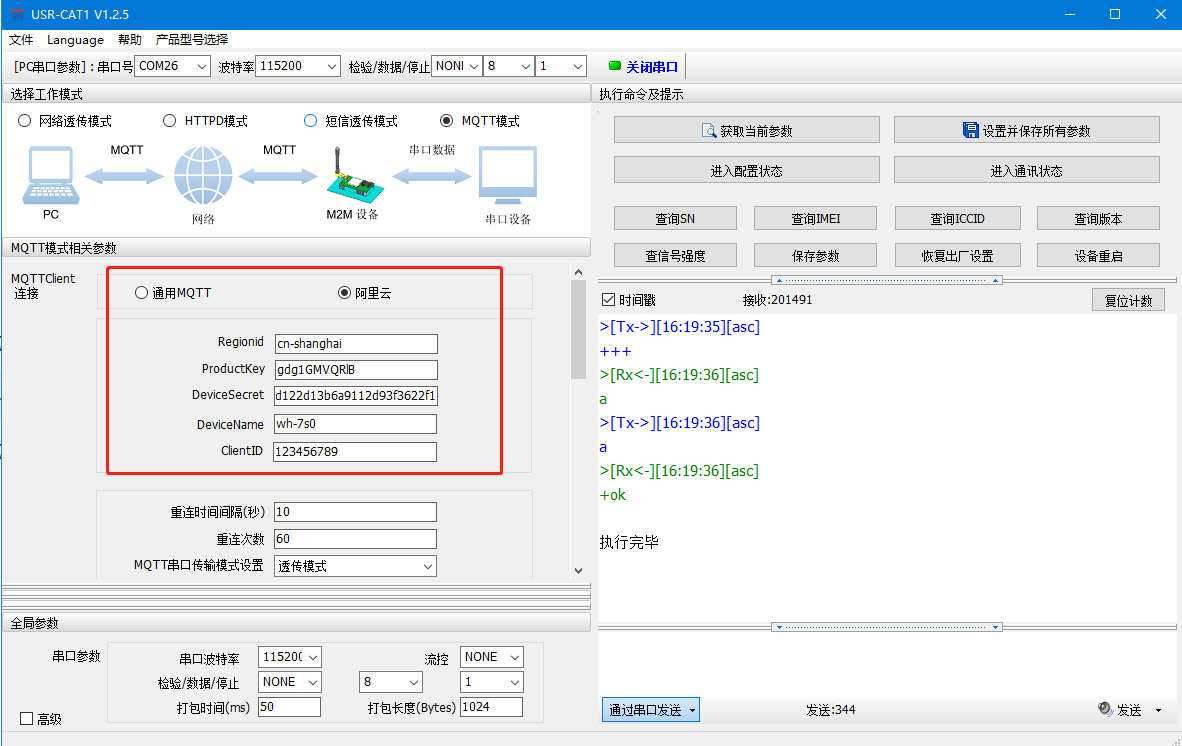Enable the advanced checkbox at bottom left
The width and height of the screenshot is (1182, 746).
click(x=27, y=719)
